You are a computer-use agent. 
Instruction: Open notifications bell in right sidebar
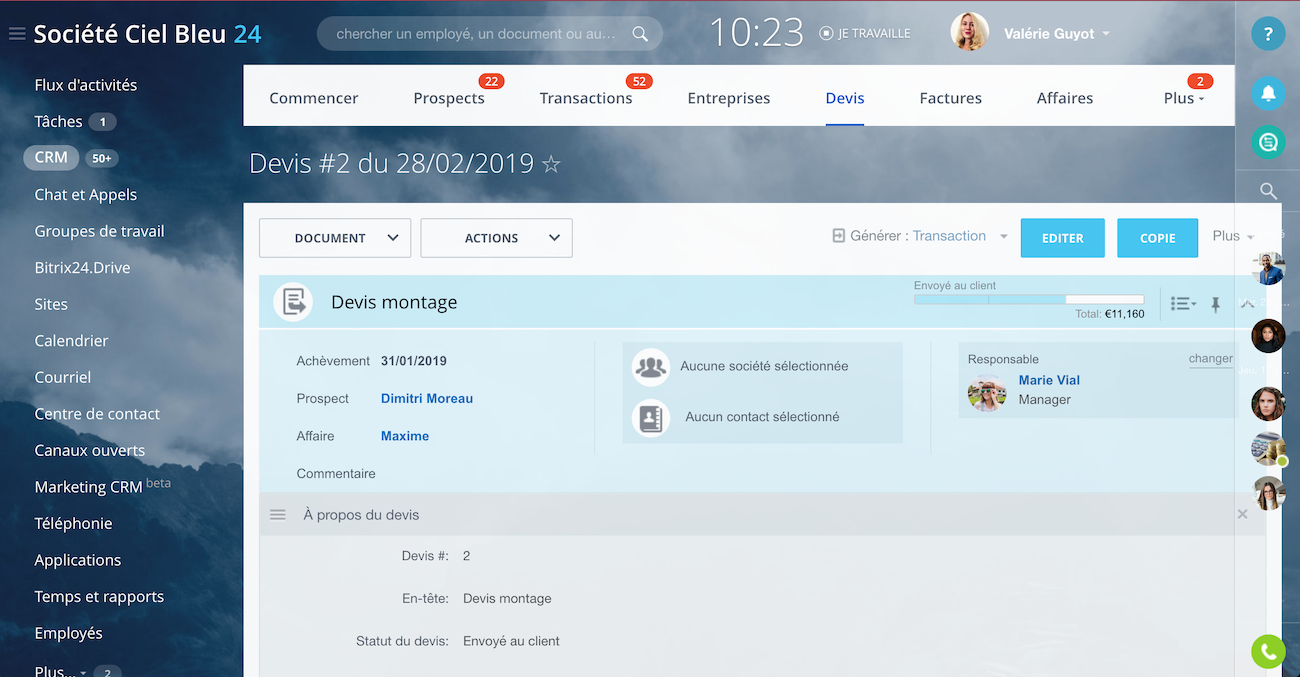pyautogui.click(x=1268, y=93)
